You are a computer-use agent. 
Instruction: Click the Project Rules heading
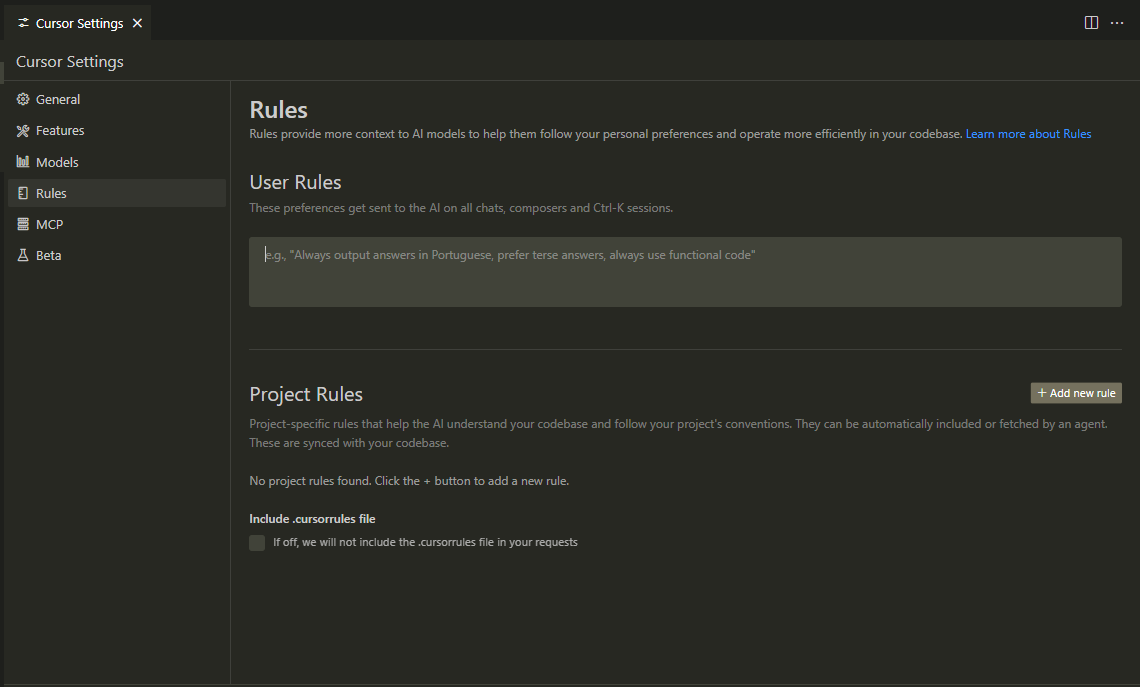click(306, 394)
